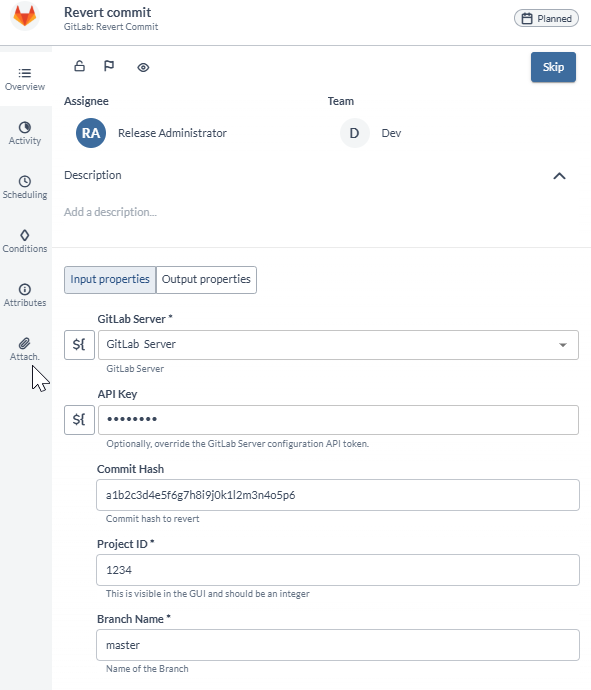Click the D team avatar
The width and height of the screenshot is (591, 690).
pyautogui.click(x=354, y=133)
